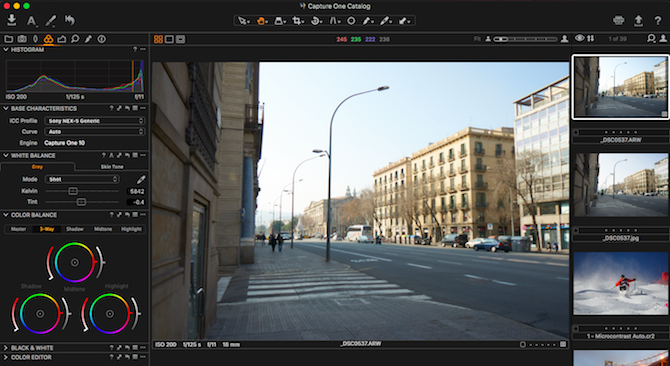Open the Curve Auto dropdown
This screenshot has height=366, width=670.
[94, 132]
